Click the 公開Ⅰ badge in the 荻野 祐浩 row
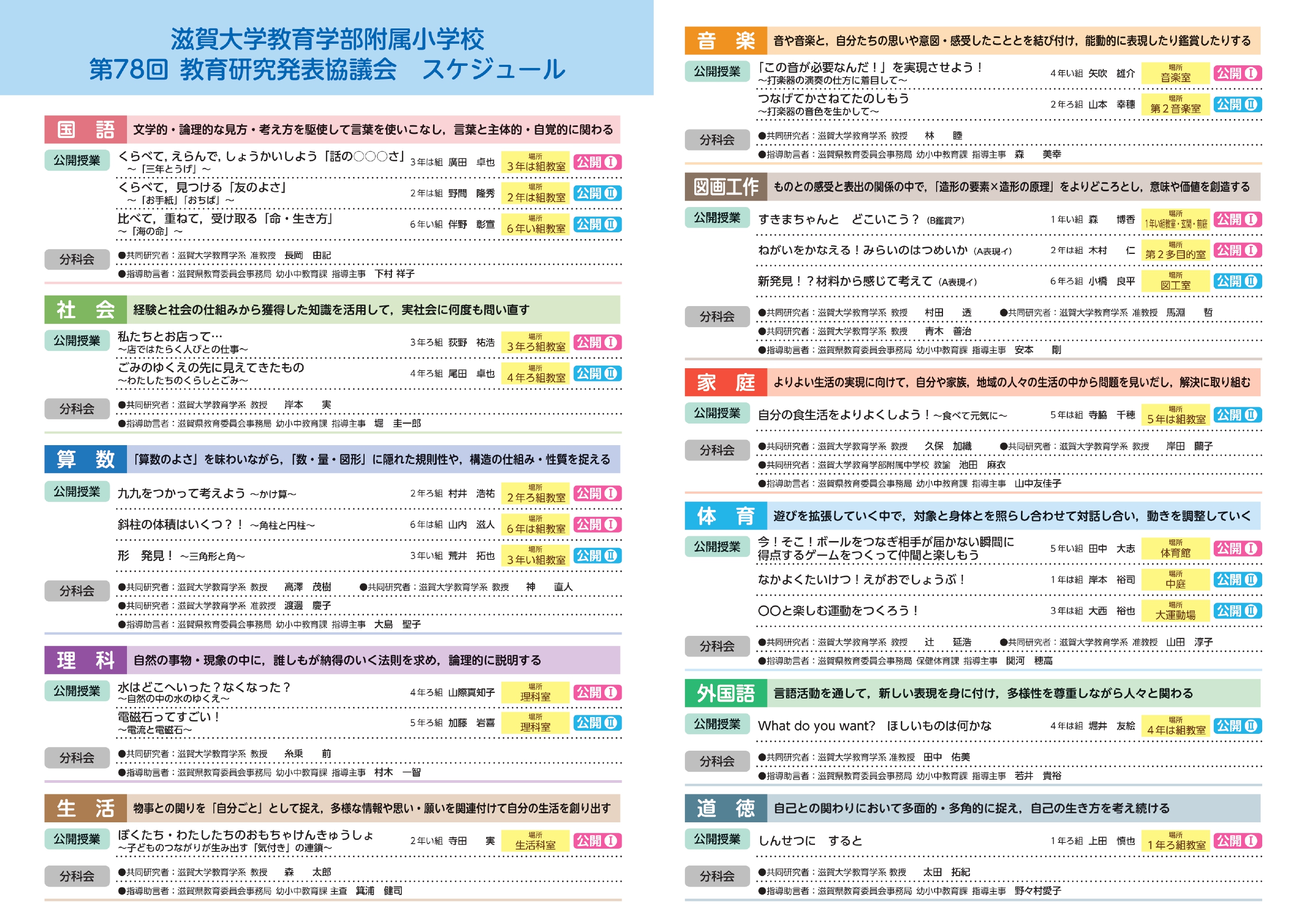 click(x=597, y=343)
